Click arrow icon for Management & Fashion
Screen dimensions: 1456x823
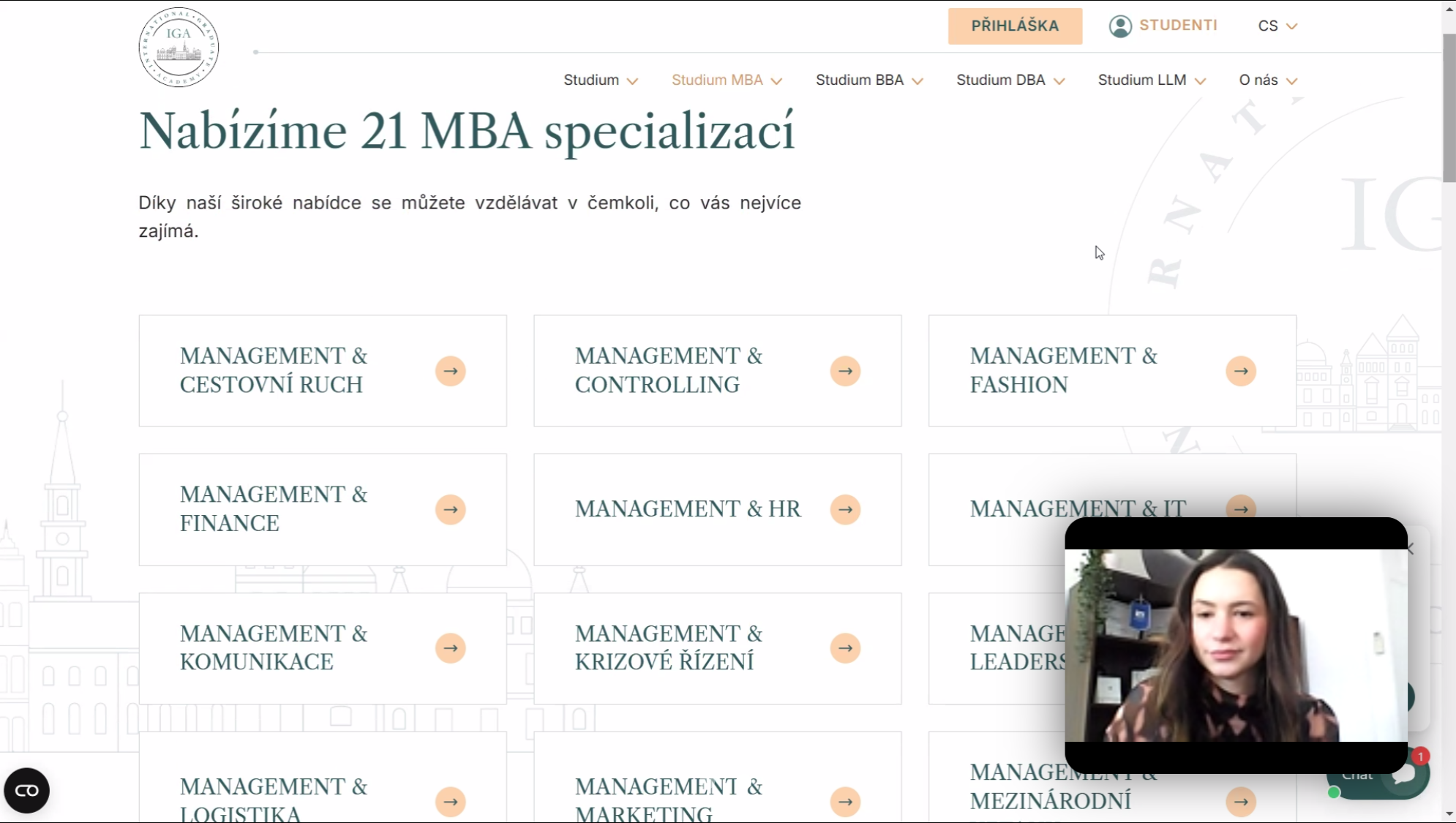coord(1240,371)
